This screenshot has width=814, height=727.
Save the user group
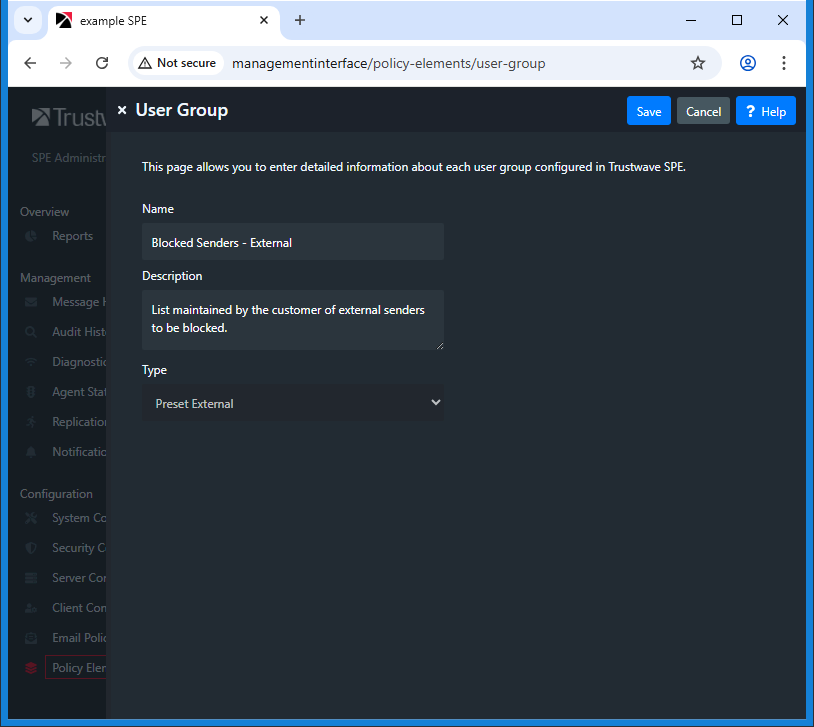648,111
